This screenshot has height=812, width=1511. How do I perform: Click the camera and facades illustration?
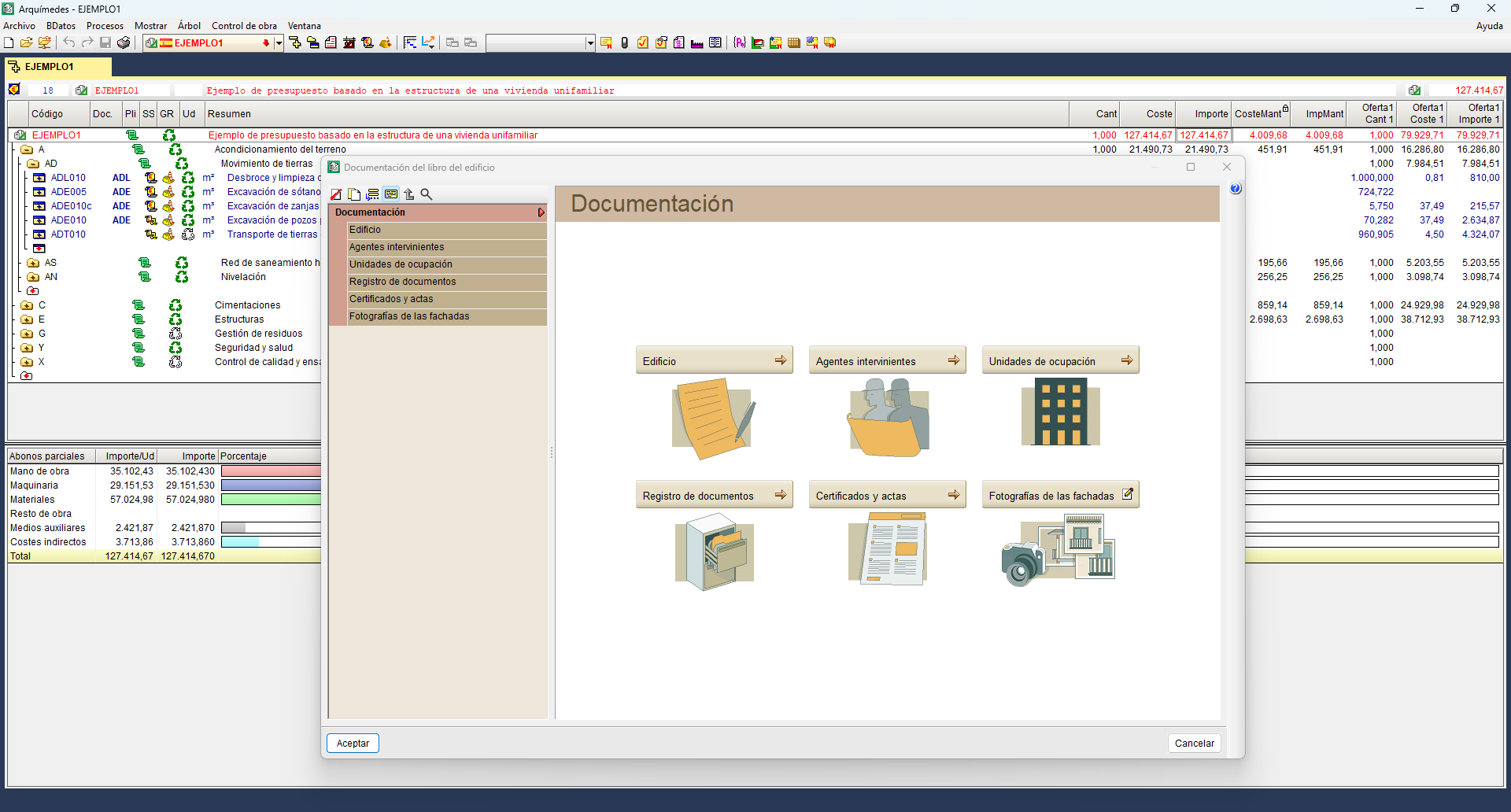pos(1058,550)
